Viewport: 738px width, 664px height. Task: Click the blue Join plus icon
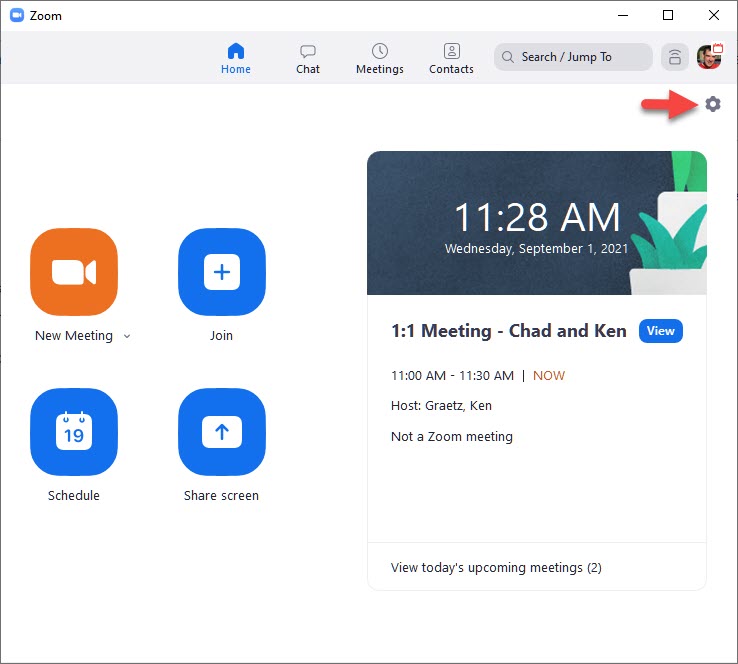coord(221,272)
